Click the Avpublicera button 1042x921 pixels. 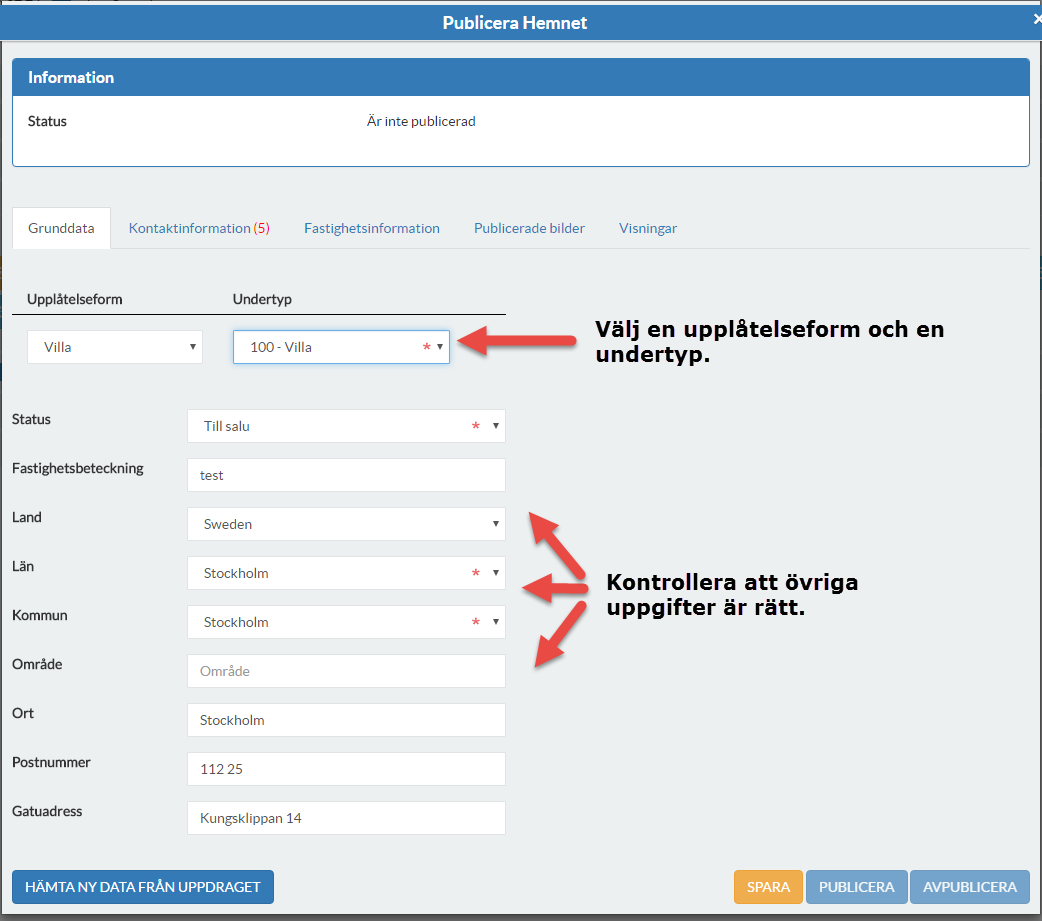click(x=970, y=887)
